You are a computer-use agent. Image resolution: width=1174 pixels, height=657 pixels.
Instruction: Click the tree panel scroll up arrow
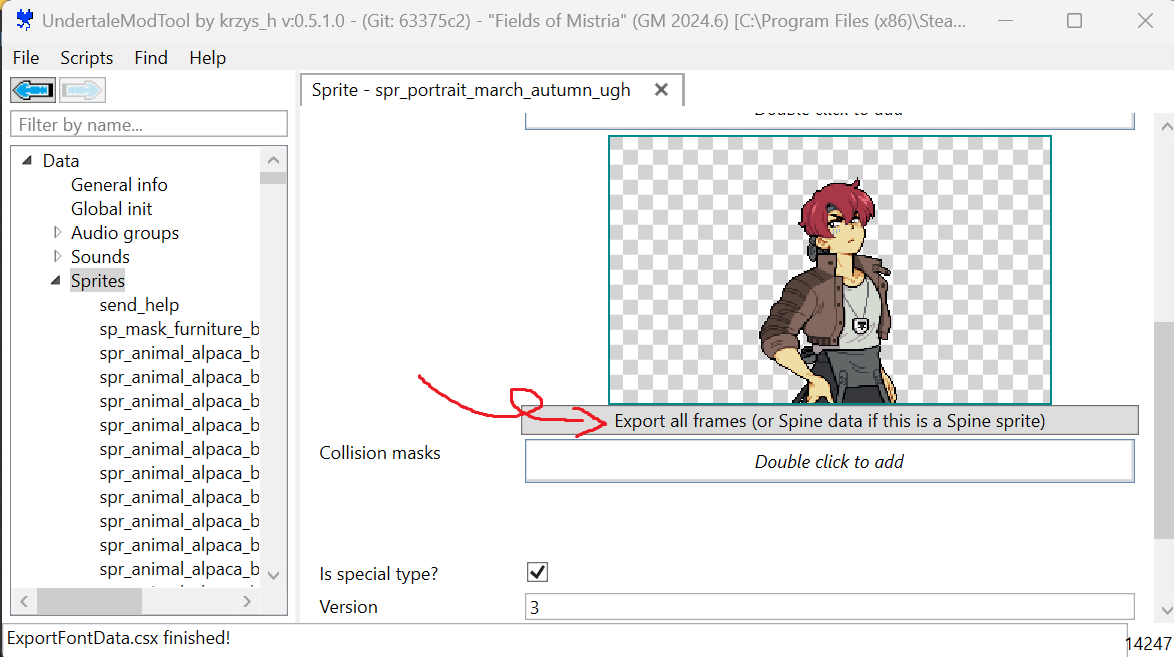273,160
